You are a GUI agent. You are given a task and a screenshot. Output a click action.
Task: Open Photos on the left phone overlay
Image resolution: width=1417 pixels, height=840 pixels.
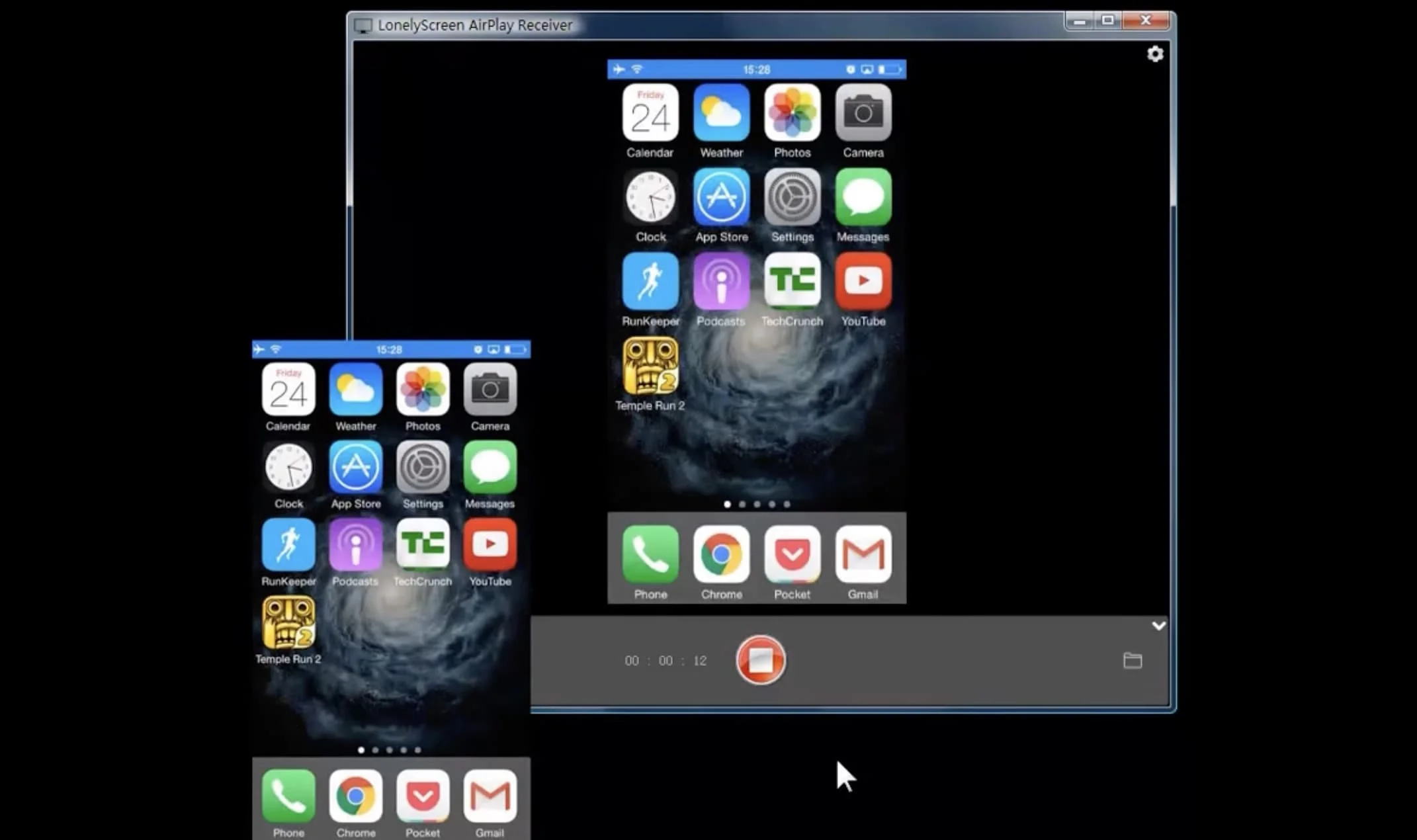(x=423, y=389)
